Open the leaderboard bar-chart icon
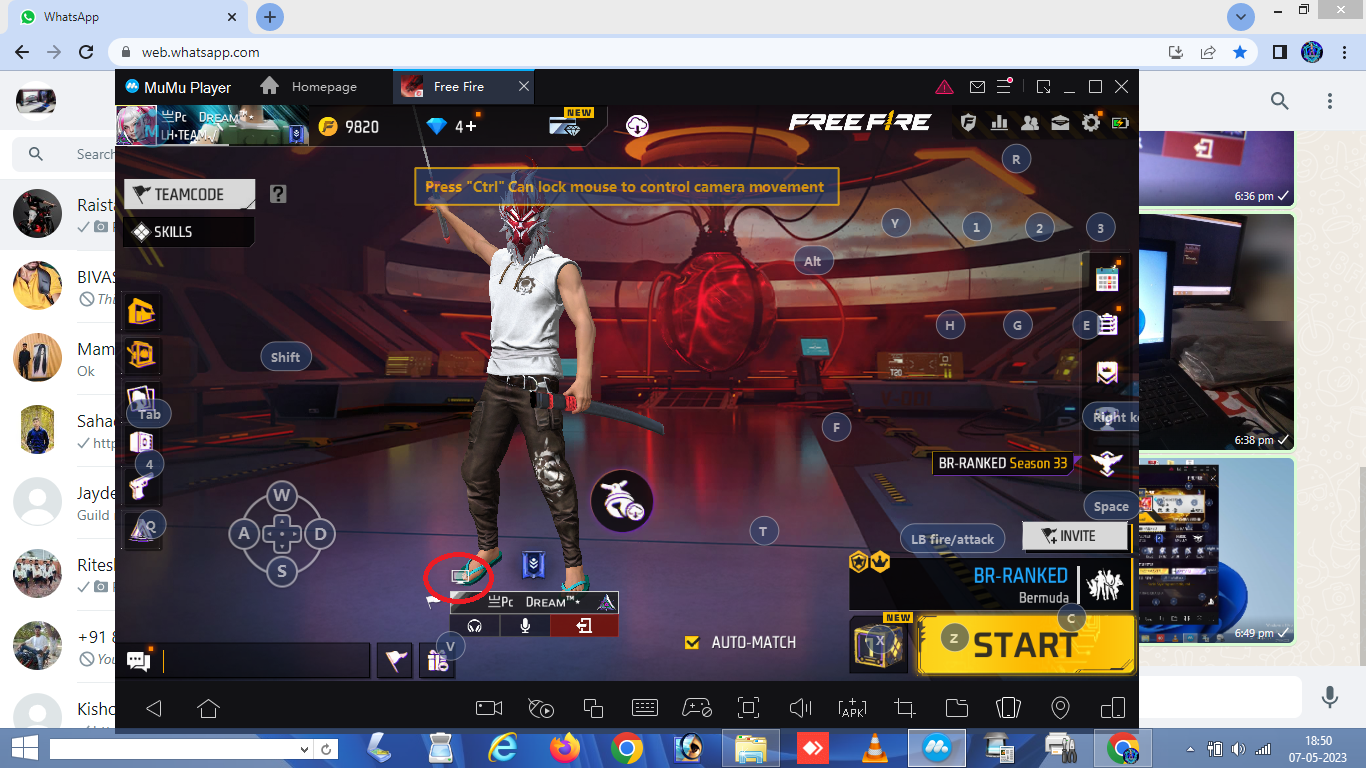This screenshot has width=1366, height=768. tap(999, 123)
